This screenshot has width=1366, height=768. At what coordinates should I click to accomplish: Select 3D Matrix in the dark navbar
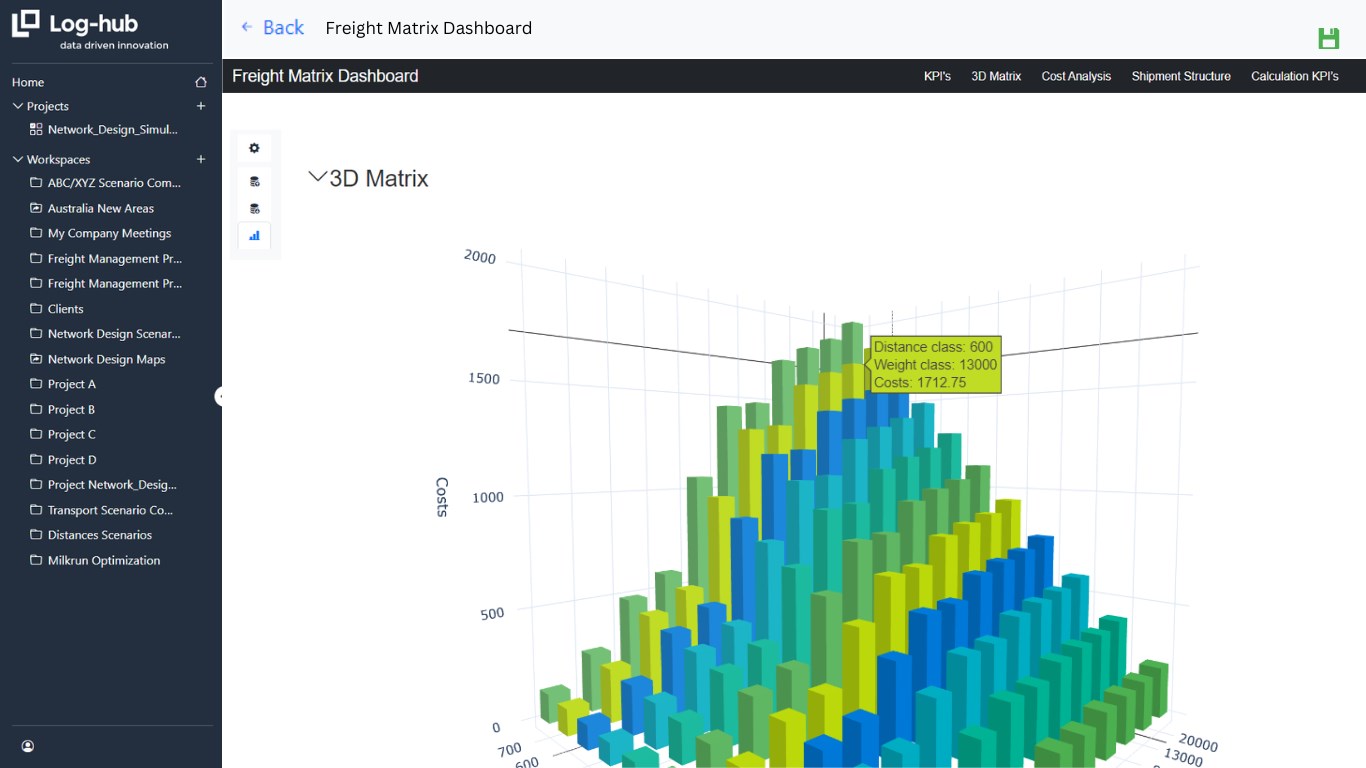996,76
